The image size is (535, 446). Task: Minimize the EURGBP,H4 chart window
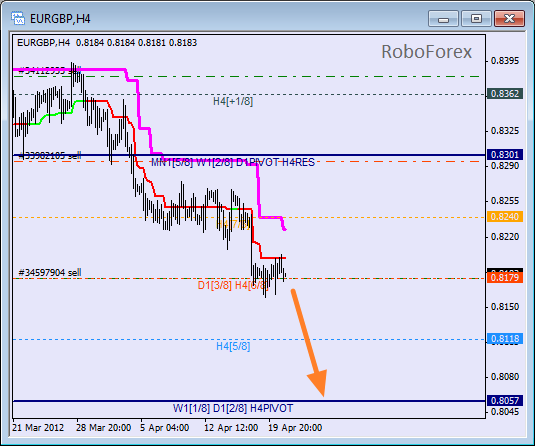tap(443, 18)
